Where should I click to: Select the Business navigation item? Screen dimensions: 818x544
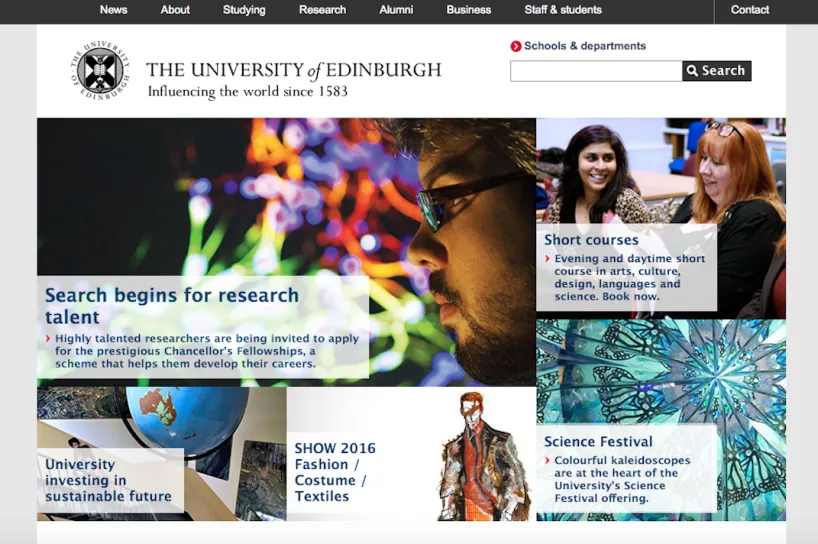click(468, 10)
